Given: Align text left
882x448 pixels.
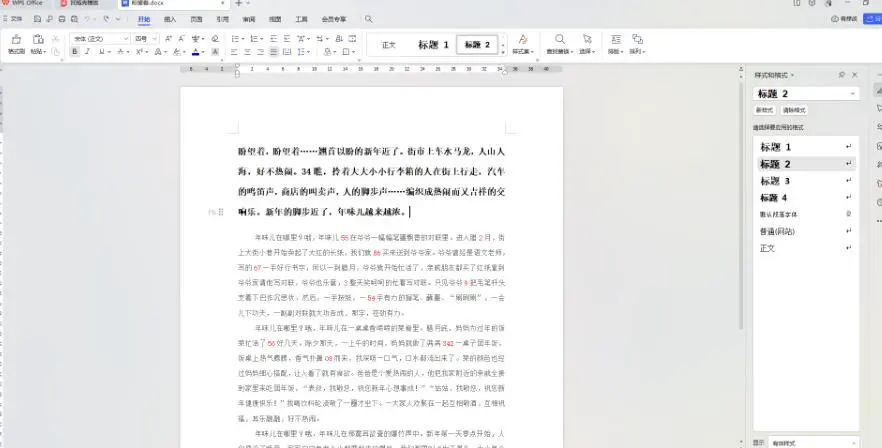Looking at the screenshot, I should coord(234,52).
